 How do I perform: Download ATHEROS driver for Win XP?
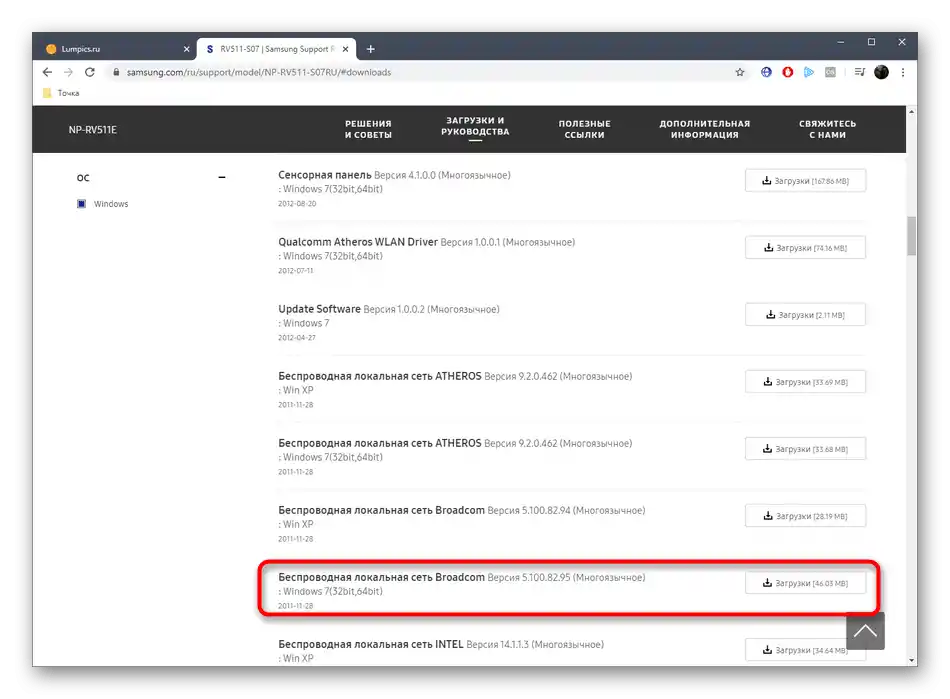pyautogui.click(x=805, y=382)
